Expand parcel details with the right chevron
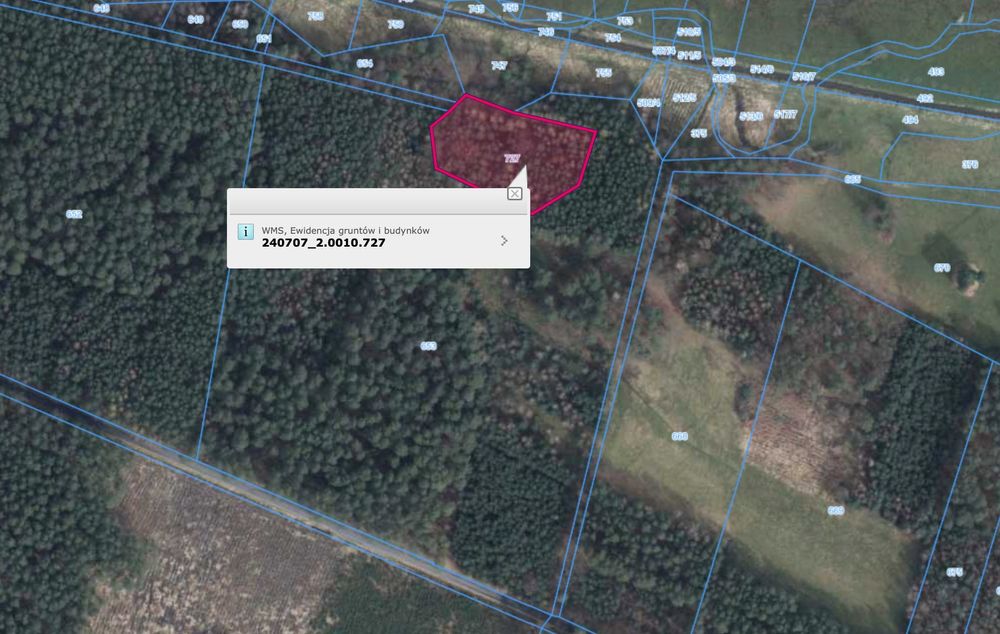 tap(504, 240)
